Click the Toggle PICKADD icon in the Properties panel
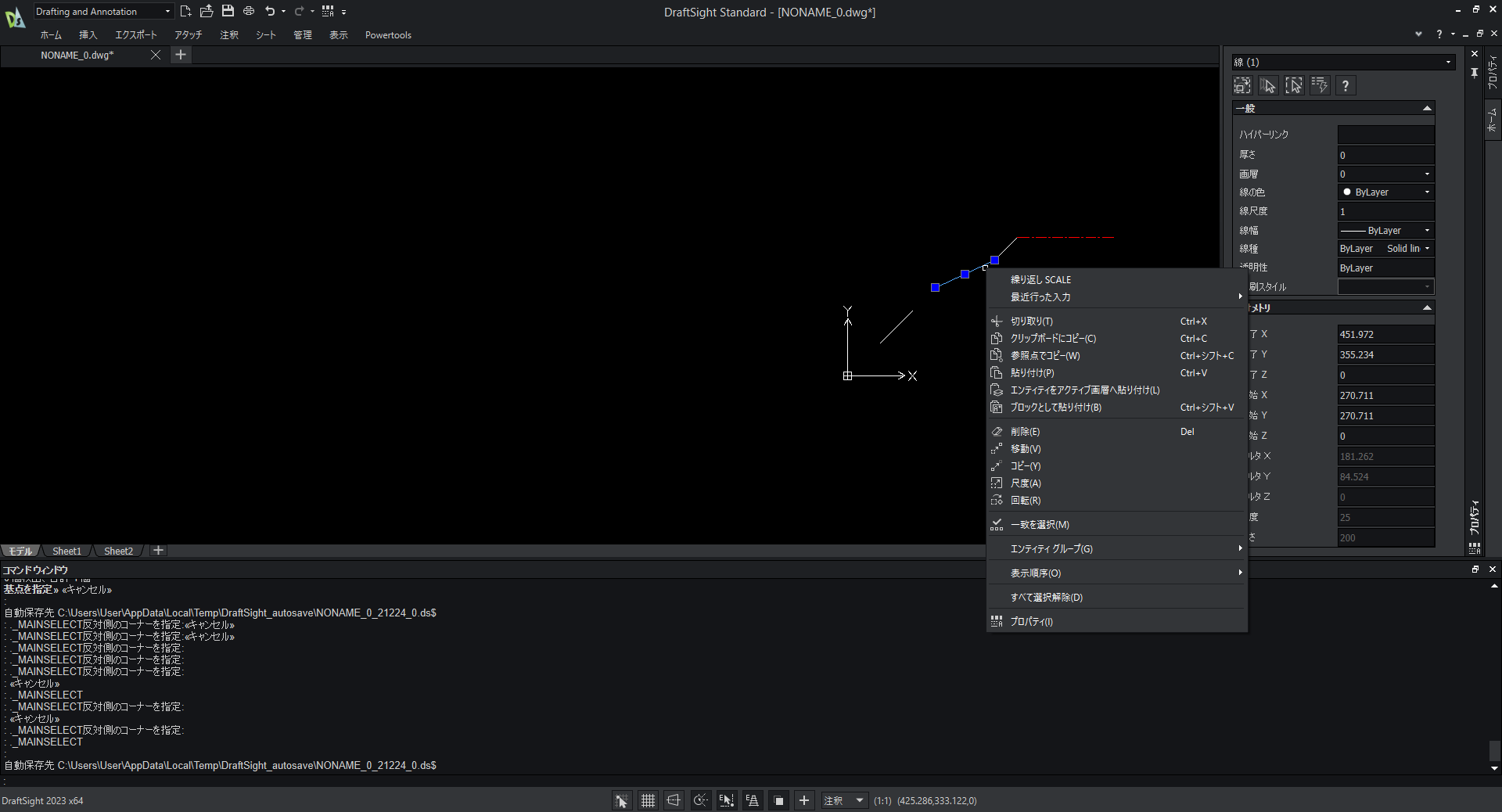The height and width of the screenshot is (812, 1502). [1242, 85]
